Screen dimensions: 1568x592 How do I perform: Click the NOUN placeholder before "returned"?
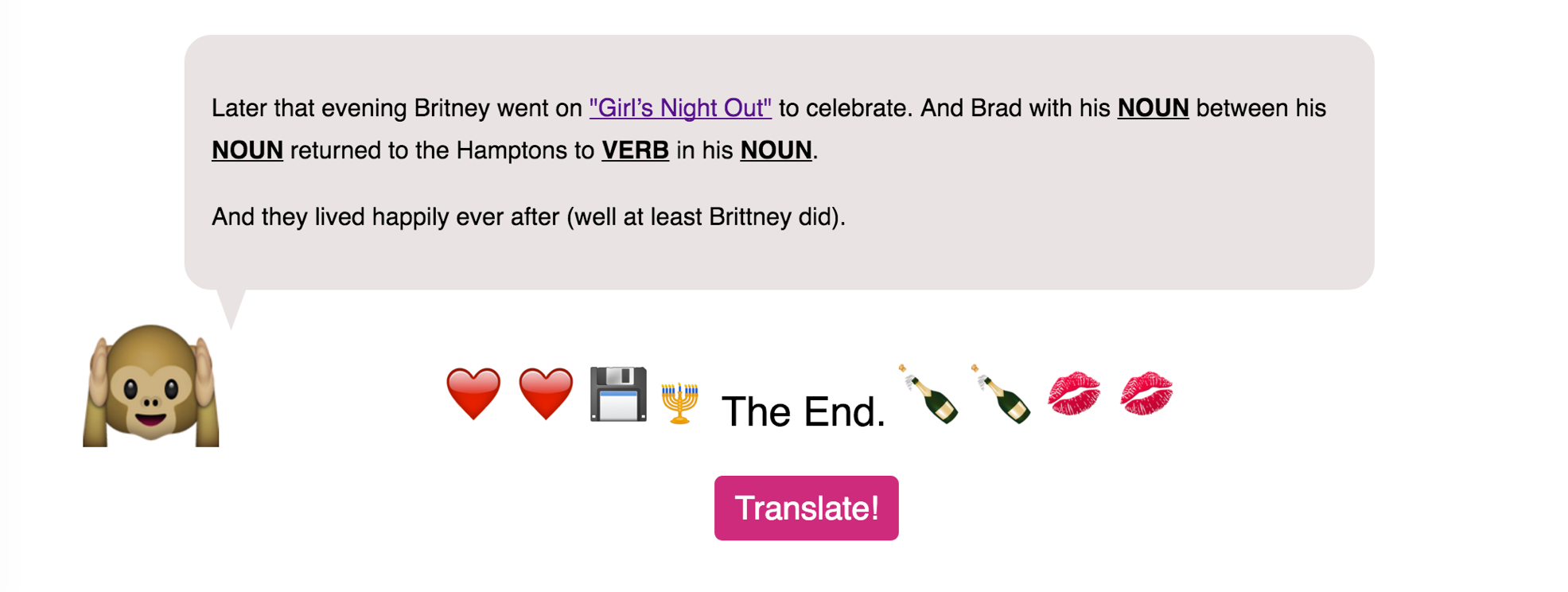(x=247, y=150)
